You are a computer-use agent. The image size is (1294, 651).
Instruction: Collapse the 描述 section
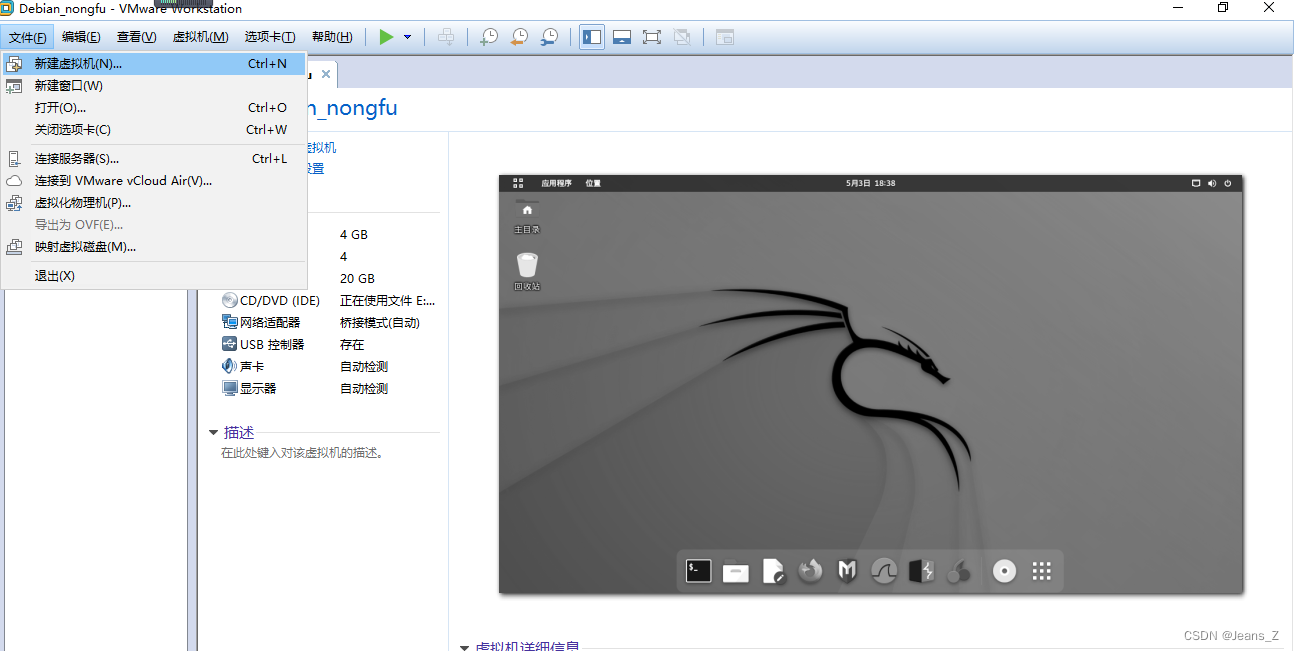[x=214, y=432]
